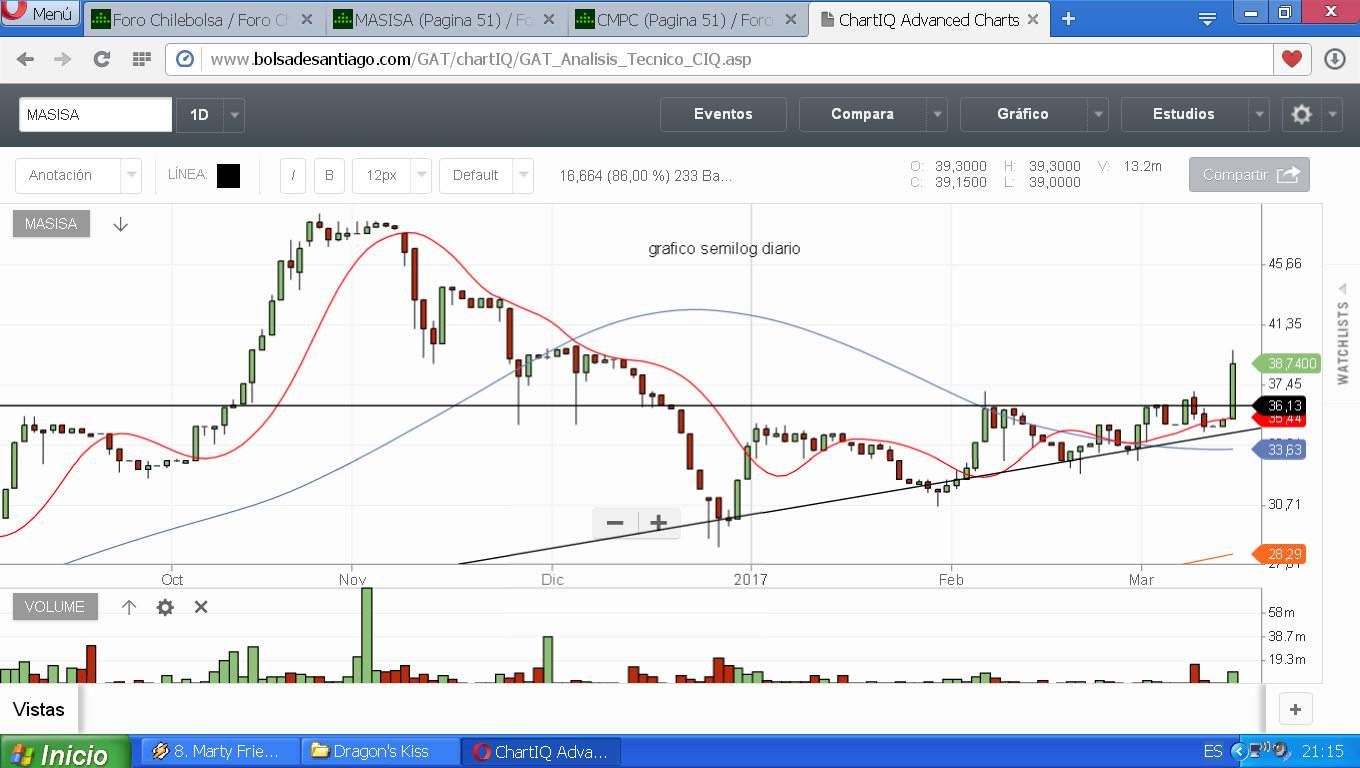Screen dimensions: 1360x768
Task: Add page to bookmarks with heart icon
Action: (x=1292, y=59)
